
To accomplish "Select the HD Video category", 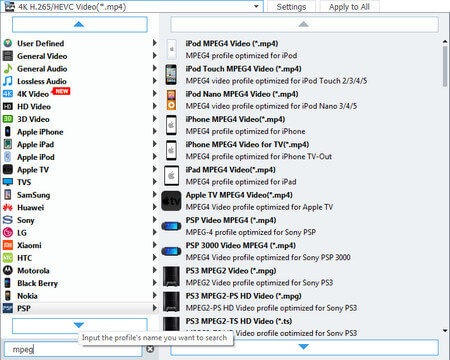I will [x=80, y=107].
